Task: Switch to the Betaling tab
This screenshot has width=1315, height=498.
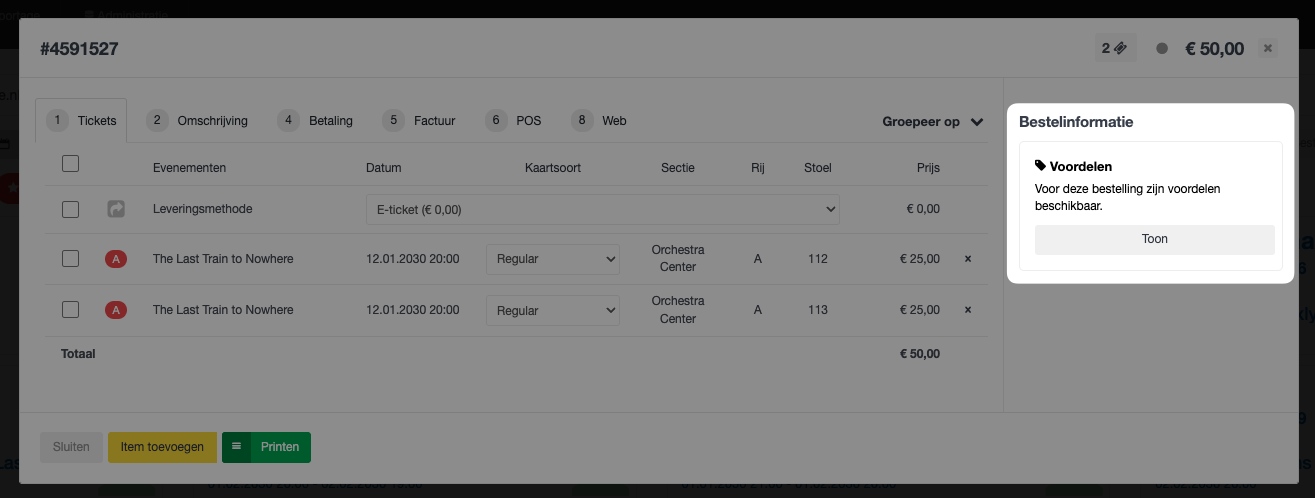Action: point(317,120)
